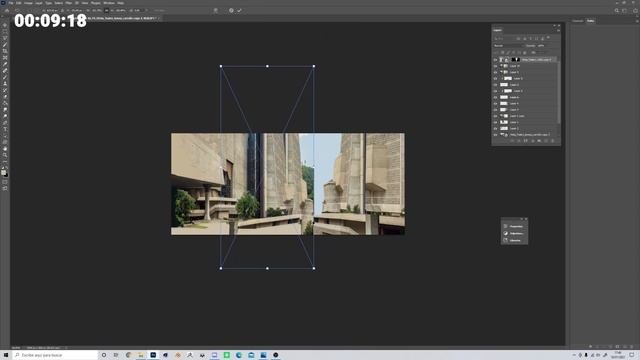
Task: Collapse the floating Layers panel
Action: [554, 26]
